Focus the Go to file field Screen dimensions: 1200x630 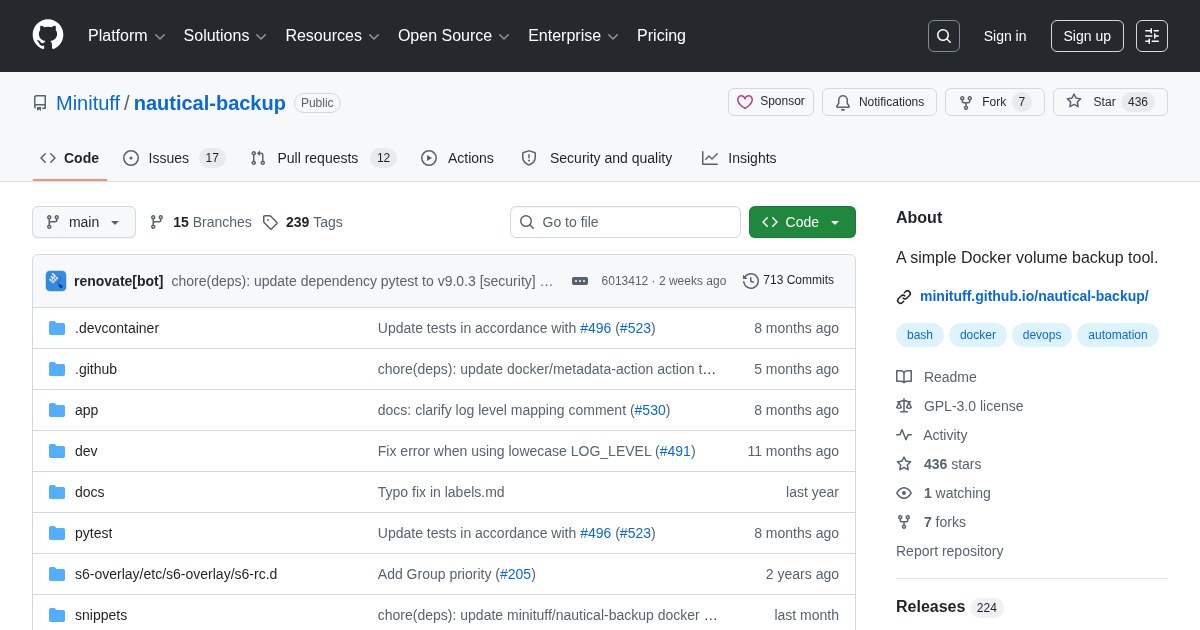tap(625, 222)
